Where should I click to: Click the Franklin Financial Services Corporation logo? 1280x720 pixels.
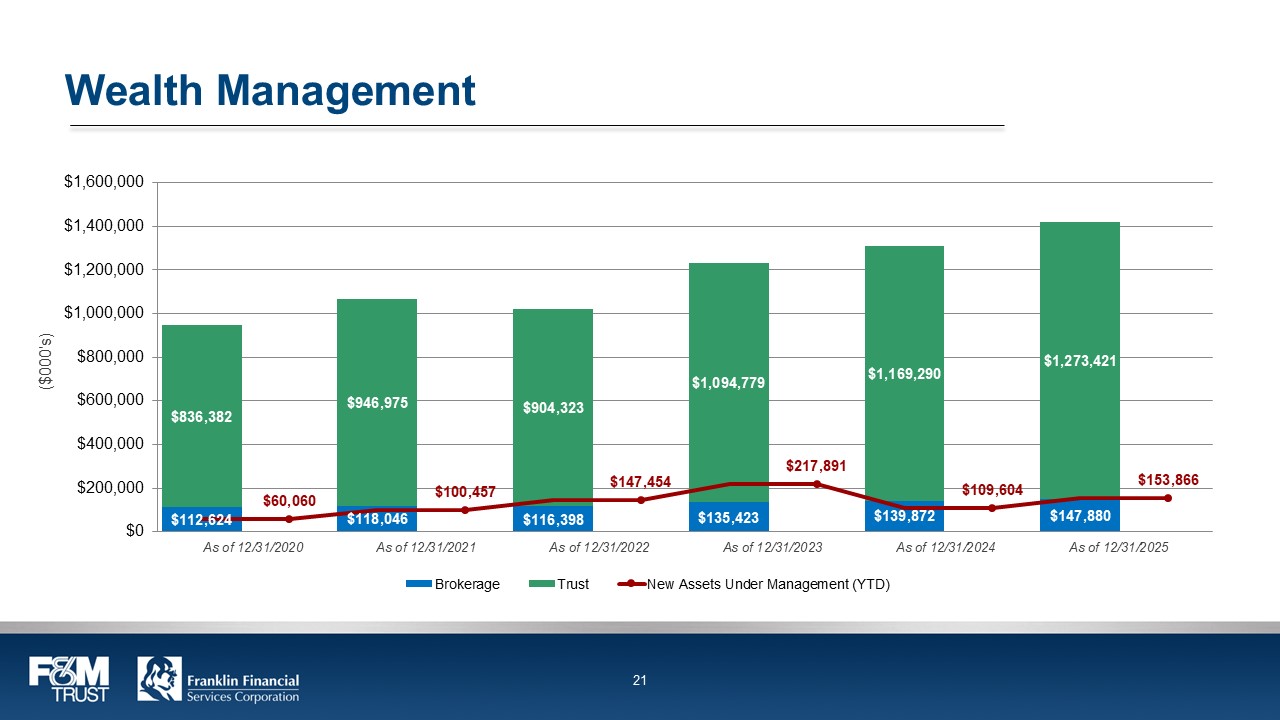click(x=219, y=680)
